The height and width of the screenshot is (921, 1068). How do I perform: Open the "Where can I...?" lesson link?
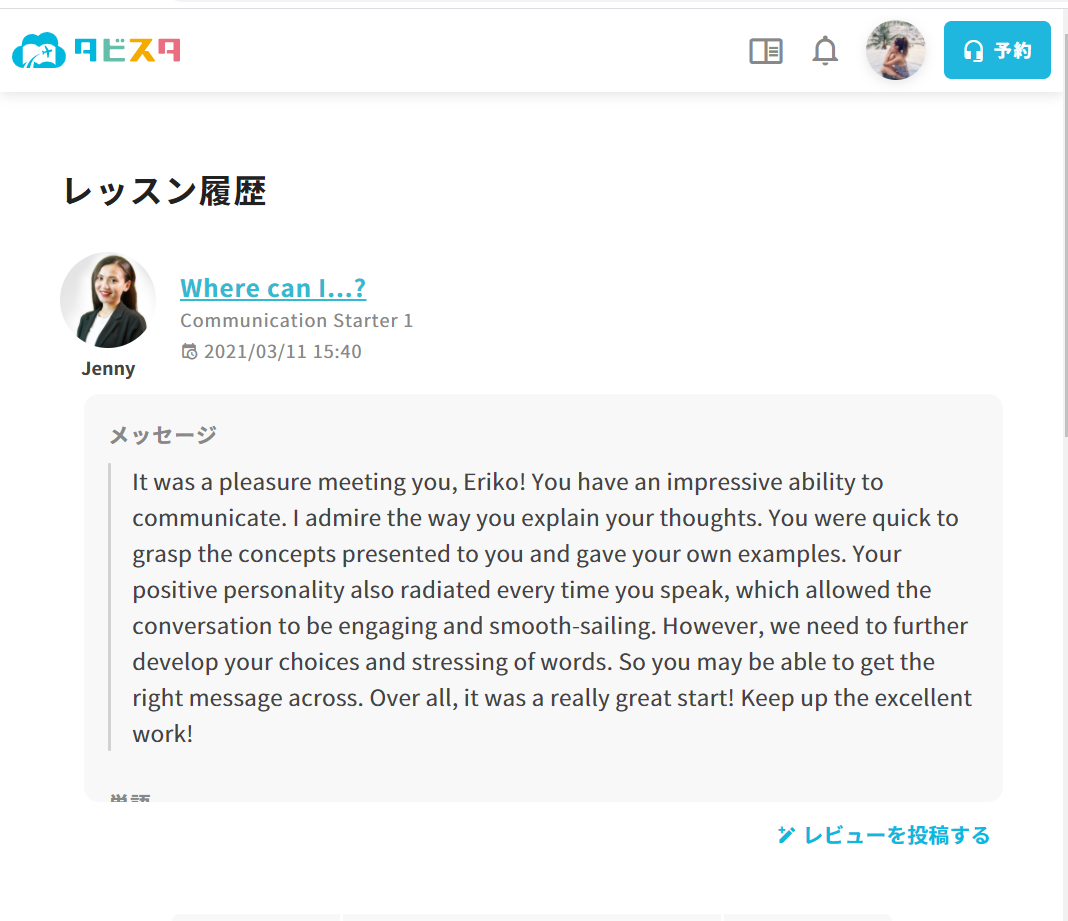pos(273,288)
